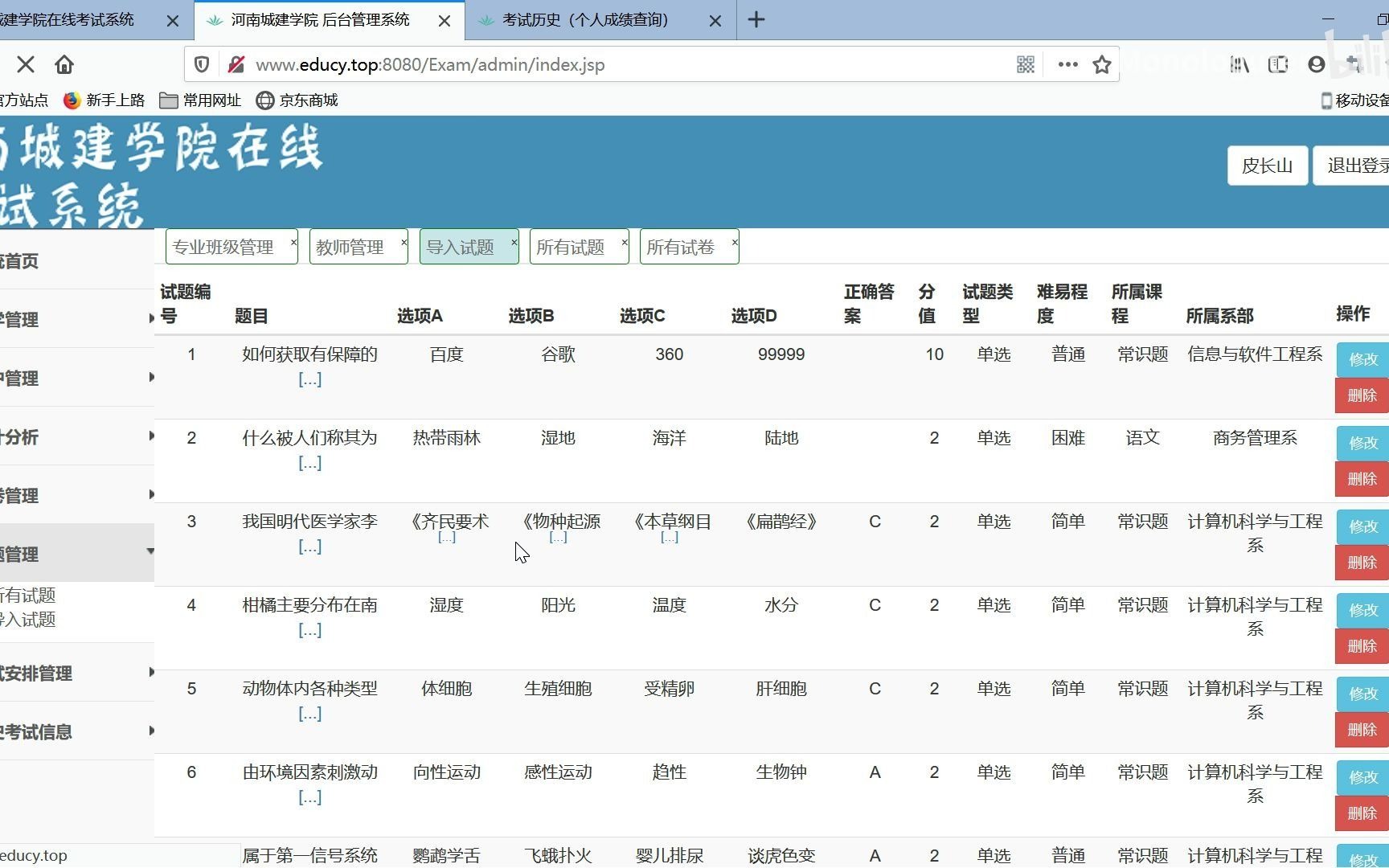Viewport: 1389px width, 868px height.
Task: Click the insecure connection lock icon
Action: [x=236, y=64]
